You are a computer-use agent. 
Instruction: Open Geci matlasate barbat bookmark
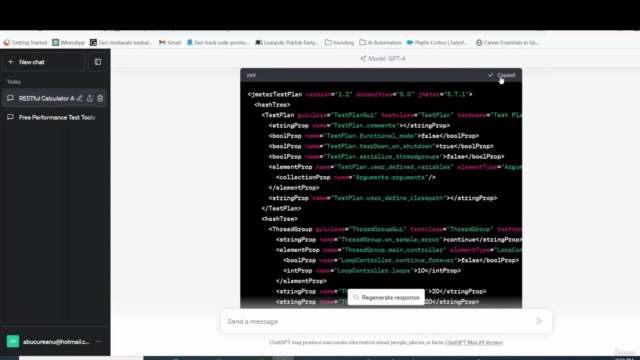coord(121,42)
